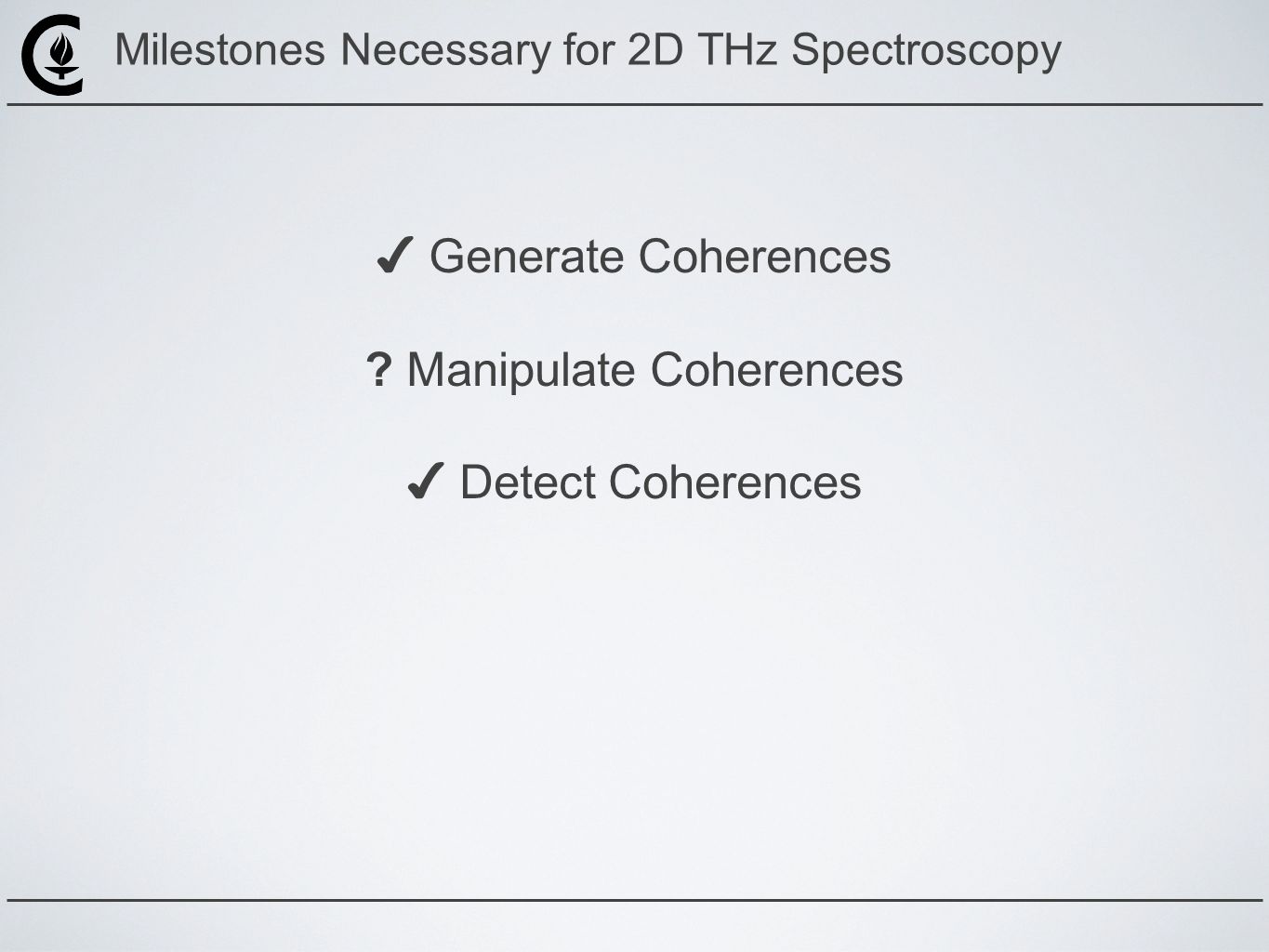Click the flame emblem inside the logo
The width and height of the screenshot is (1269, 952).
[63, 54]
